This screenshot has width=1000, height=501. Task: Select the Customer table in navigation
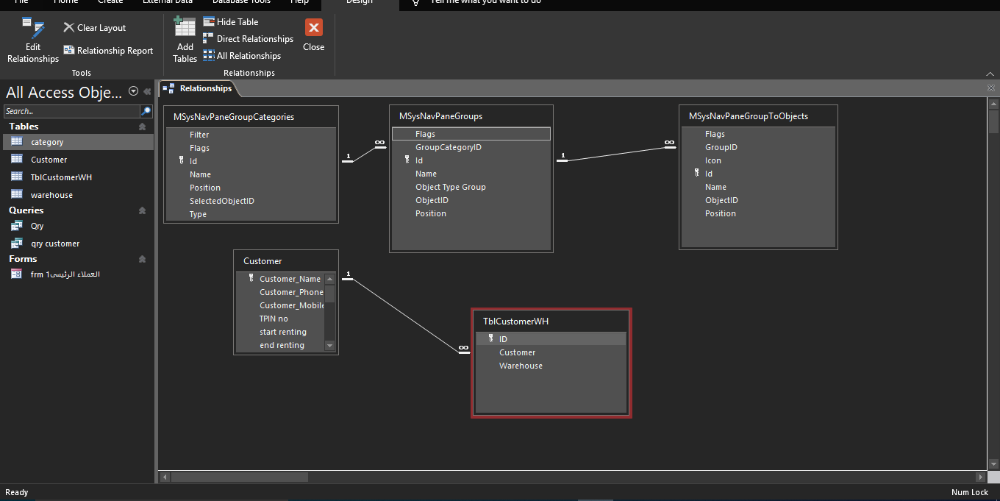tap(78, 159)
